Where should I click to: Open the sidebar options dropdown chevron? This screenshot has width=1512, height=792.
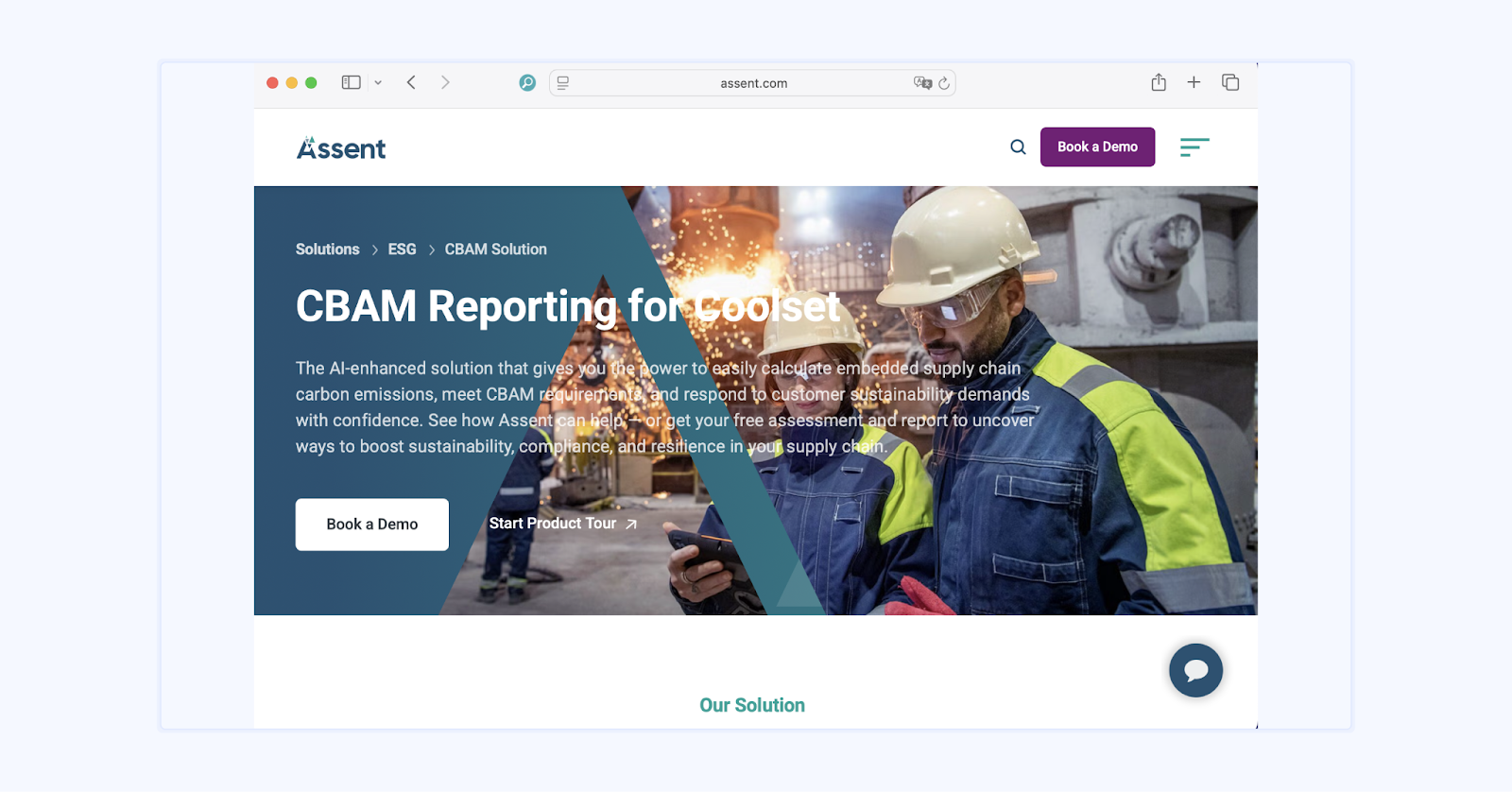pos(378,82)
